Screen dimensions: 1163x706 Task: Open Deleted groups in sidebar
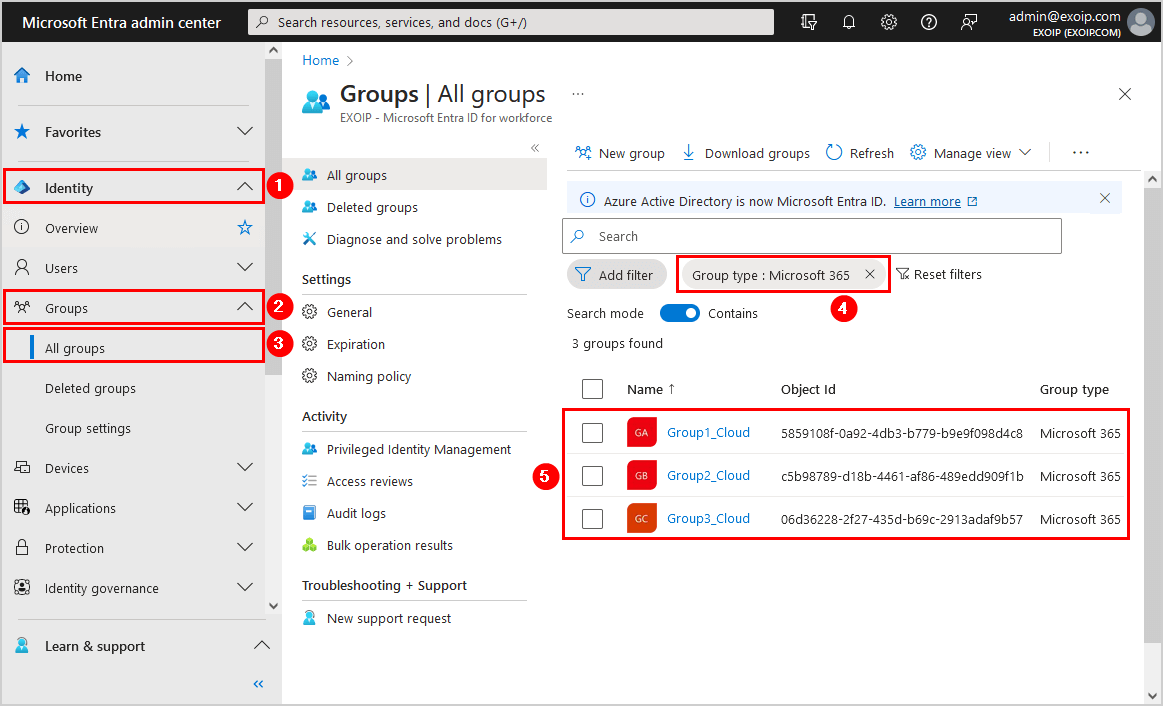pyautogui.click(x=90, y=388)
